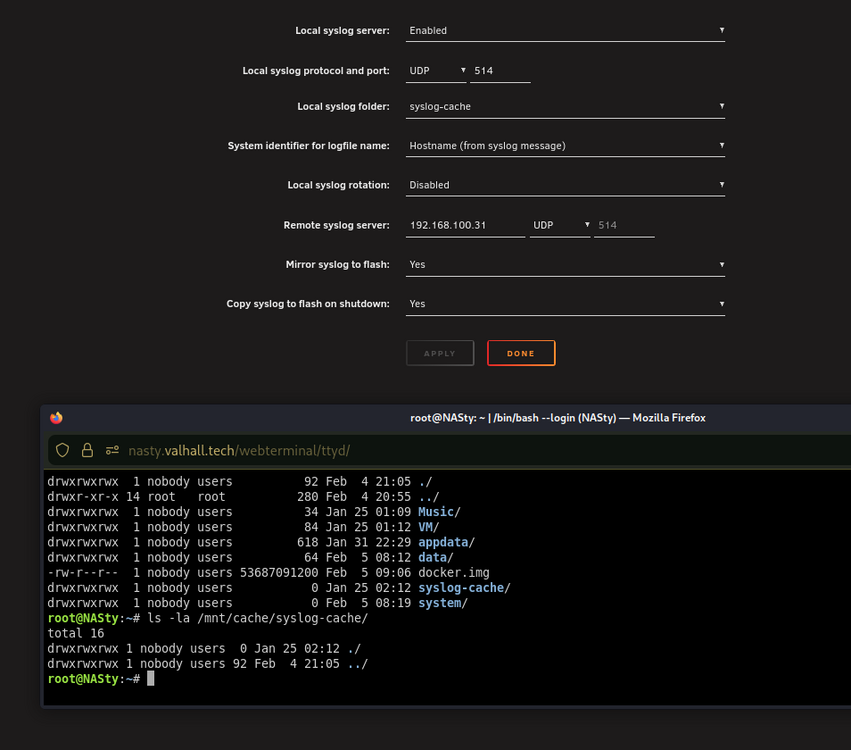Click the local syslog port 514 field
851x750 pixels.
[500, 71]
